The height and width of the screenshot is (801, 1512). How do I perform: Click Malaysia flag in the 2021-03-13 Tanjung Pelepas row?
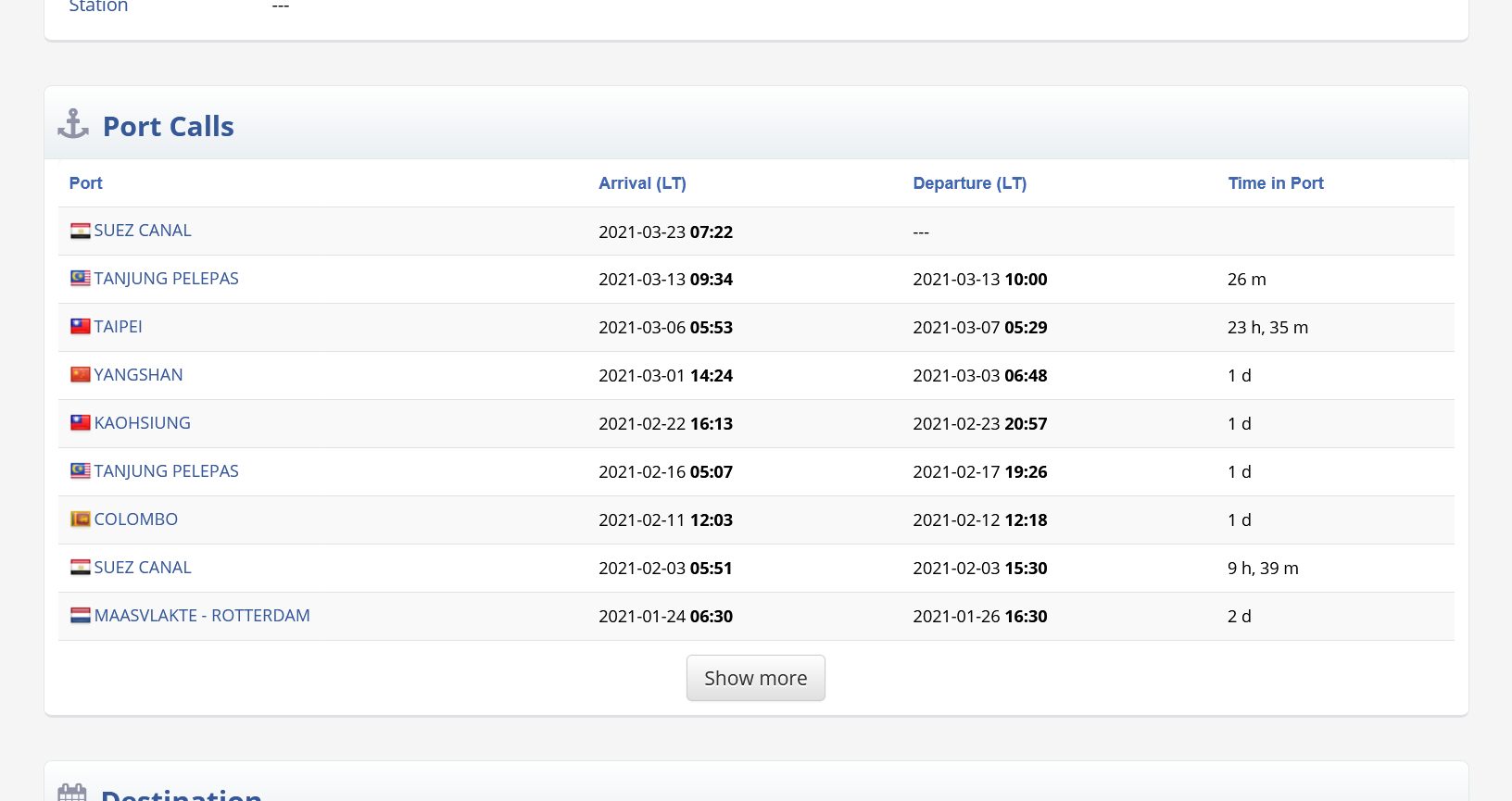click(81, 279)
